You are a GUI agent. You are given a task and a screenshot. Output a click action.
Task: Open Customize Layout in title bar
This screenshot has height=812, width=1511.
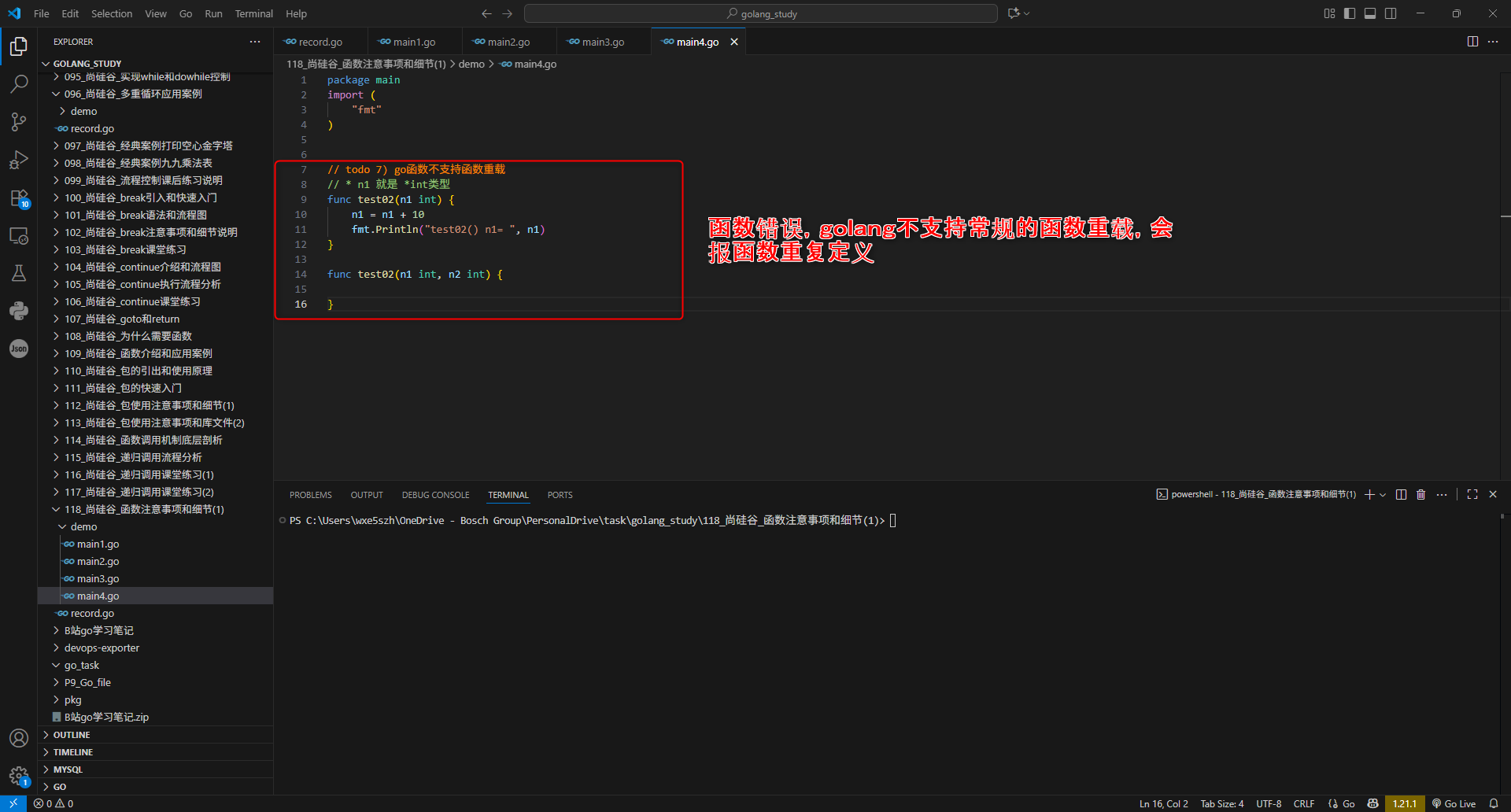coord(1329,13)
